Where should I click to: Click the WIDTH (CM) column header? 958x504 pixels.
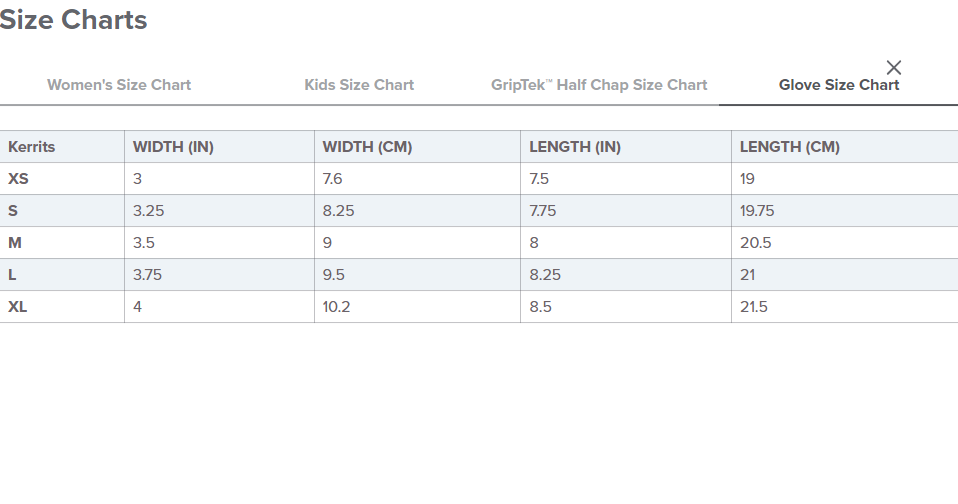click(x=367, y=147)
